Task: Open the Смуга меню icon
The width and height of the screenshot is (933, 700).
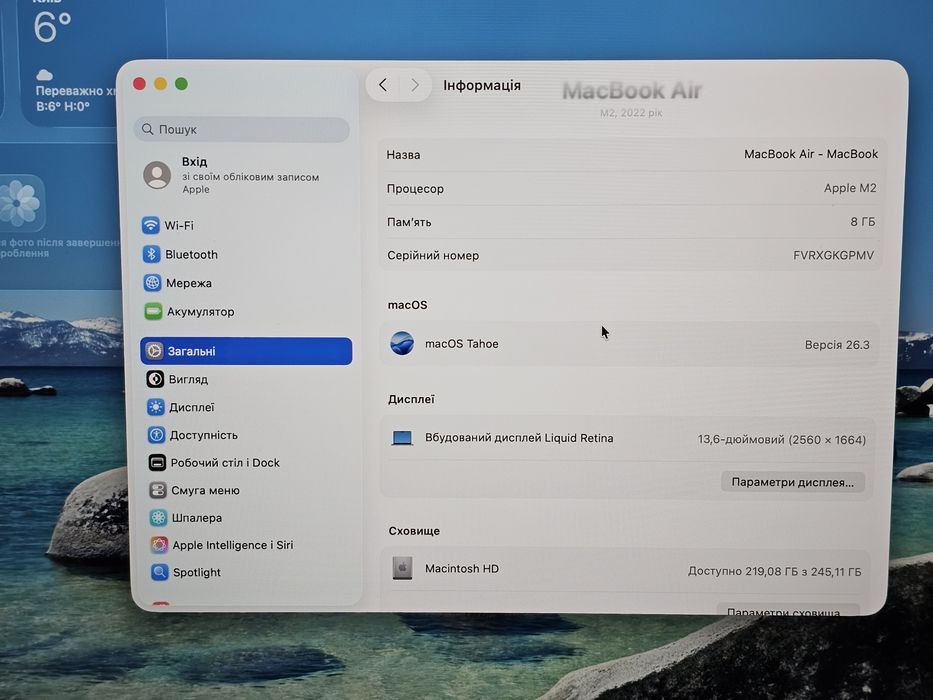Action: pos(158,490)
